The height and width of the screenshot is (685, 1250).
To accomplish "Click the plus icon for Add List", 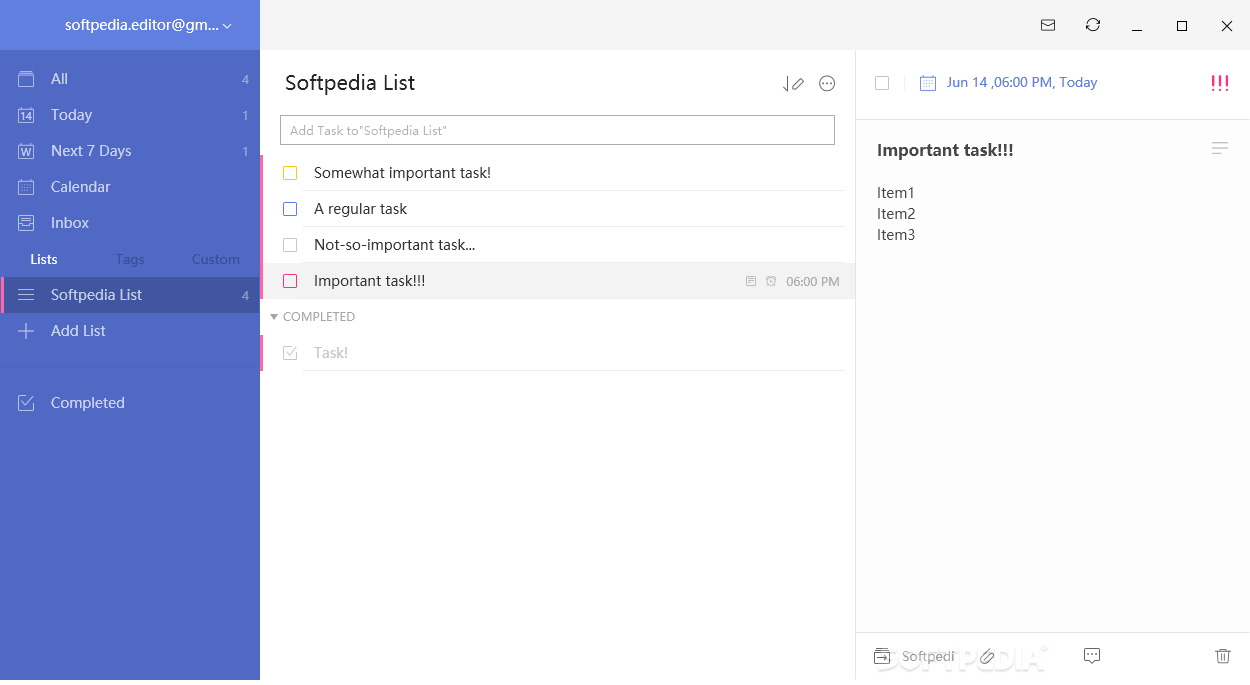I will pyautogui.click(x=26, y=331).
